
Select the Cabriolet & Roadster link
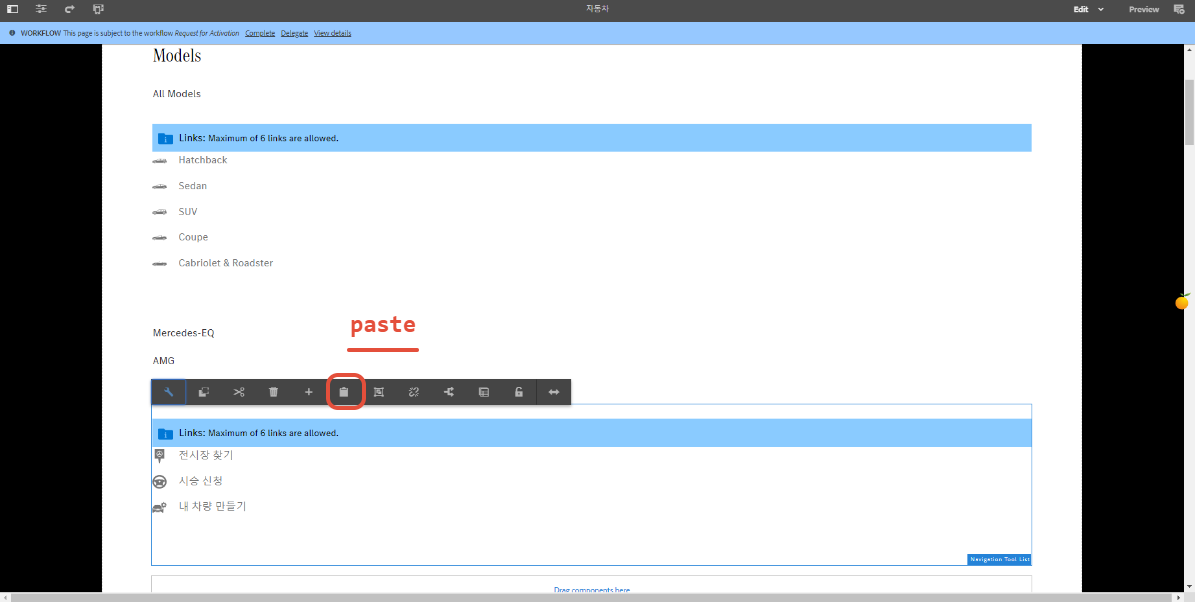tap(226, 263)
